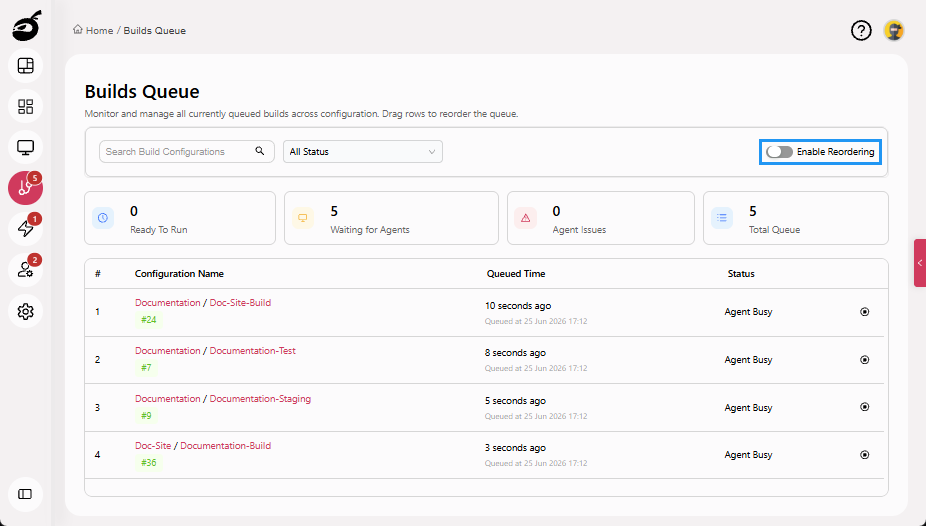Open the help question mark icon
The width and height of the screenshot is (926, 526).
pyautogui.click(x=861, y=30)
